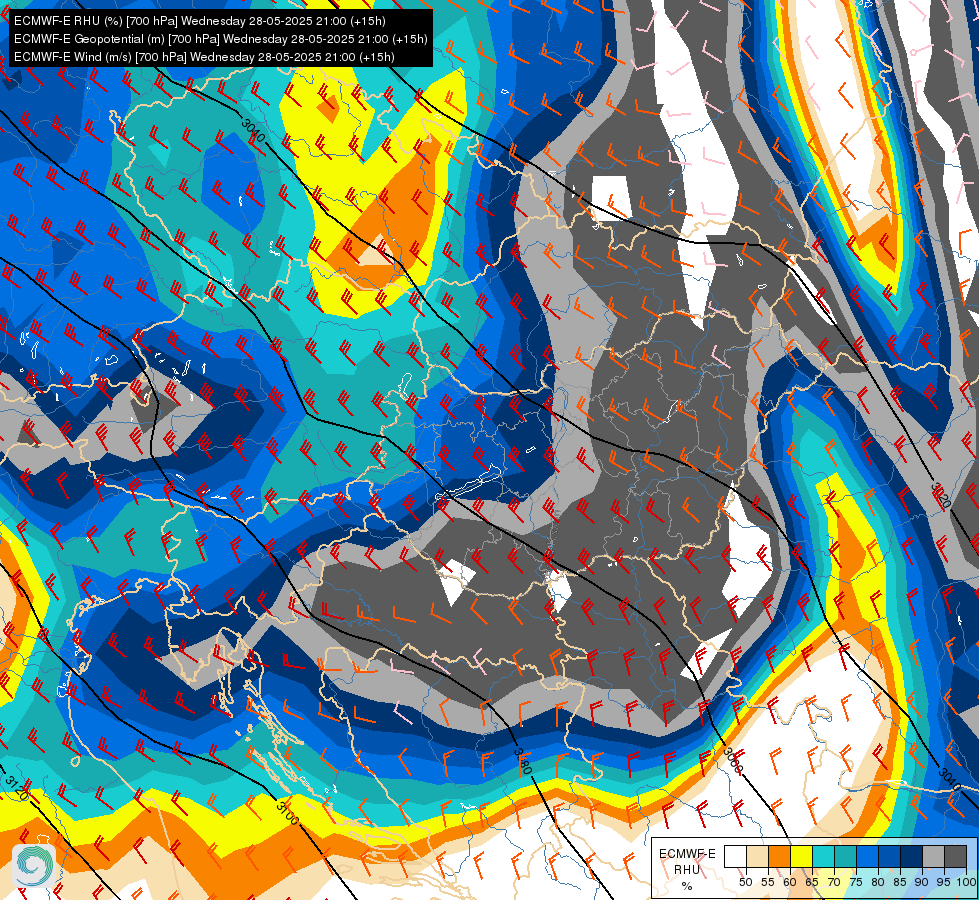
Task: Click the legend value 95
Action: [943, 882]
